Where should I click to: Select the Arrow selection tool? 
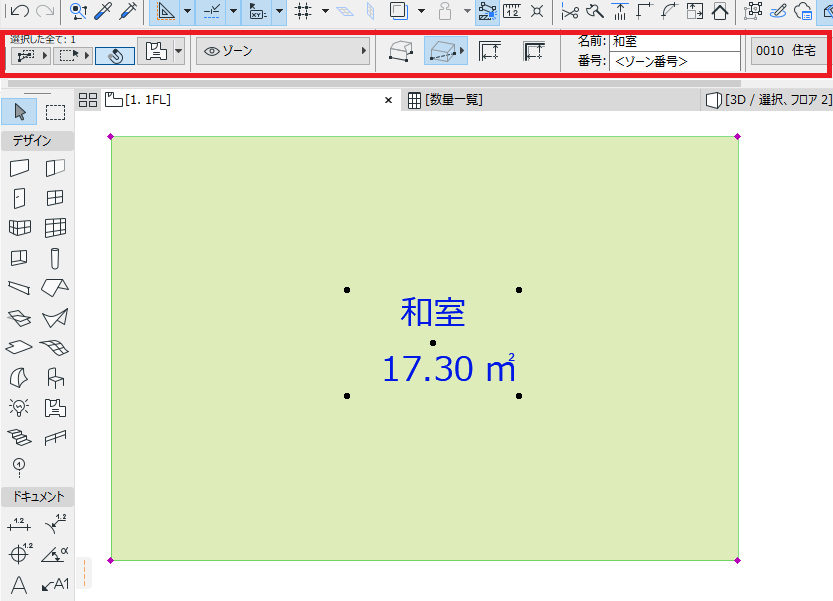point(20,112)
